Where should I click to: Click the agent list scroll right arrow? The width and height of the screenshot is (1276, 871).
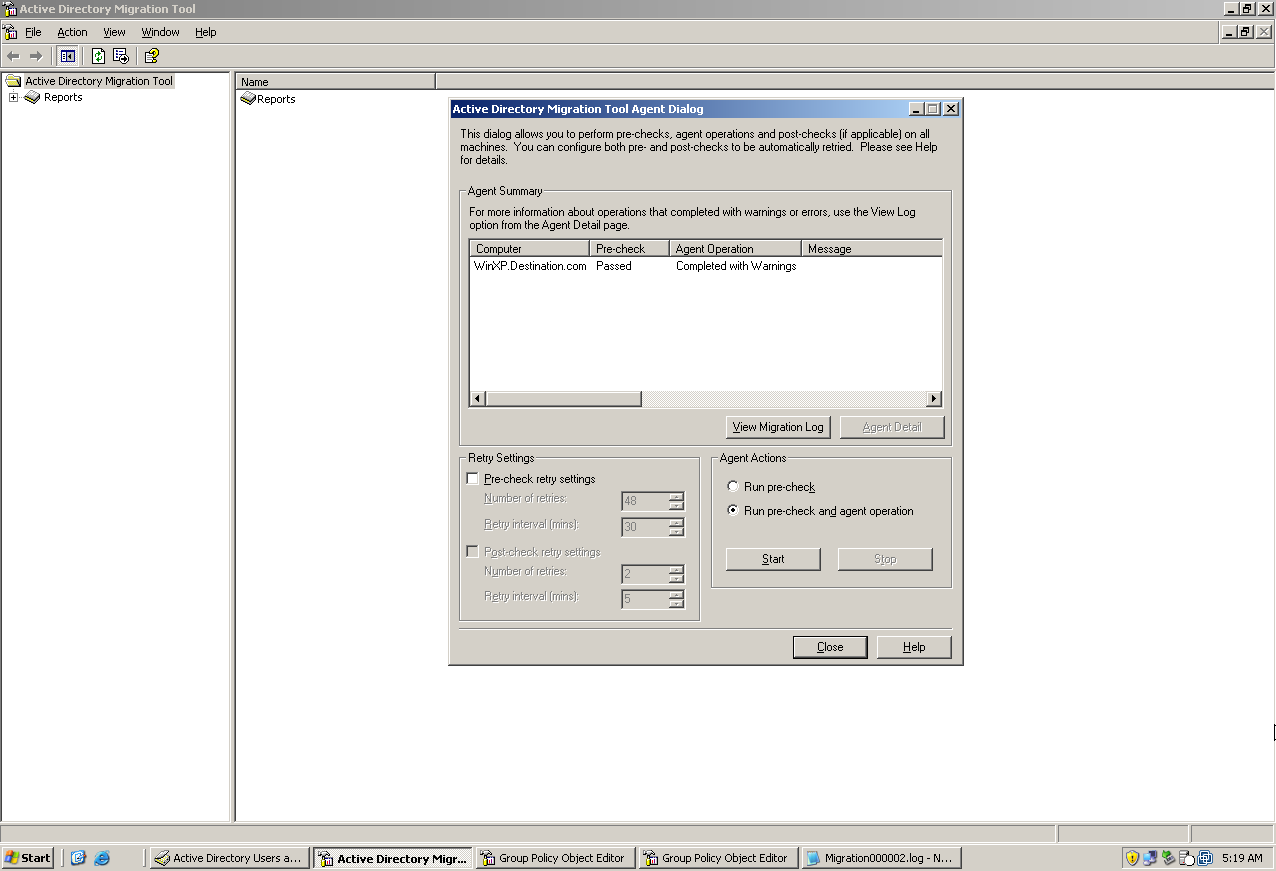click(934, 399)
